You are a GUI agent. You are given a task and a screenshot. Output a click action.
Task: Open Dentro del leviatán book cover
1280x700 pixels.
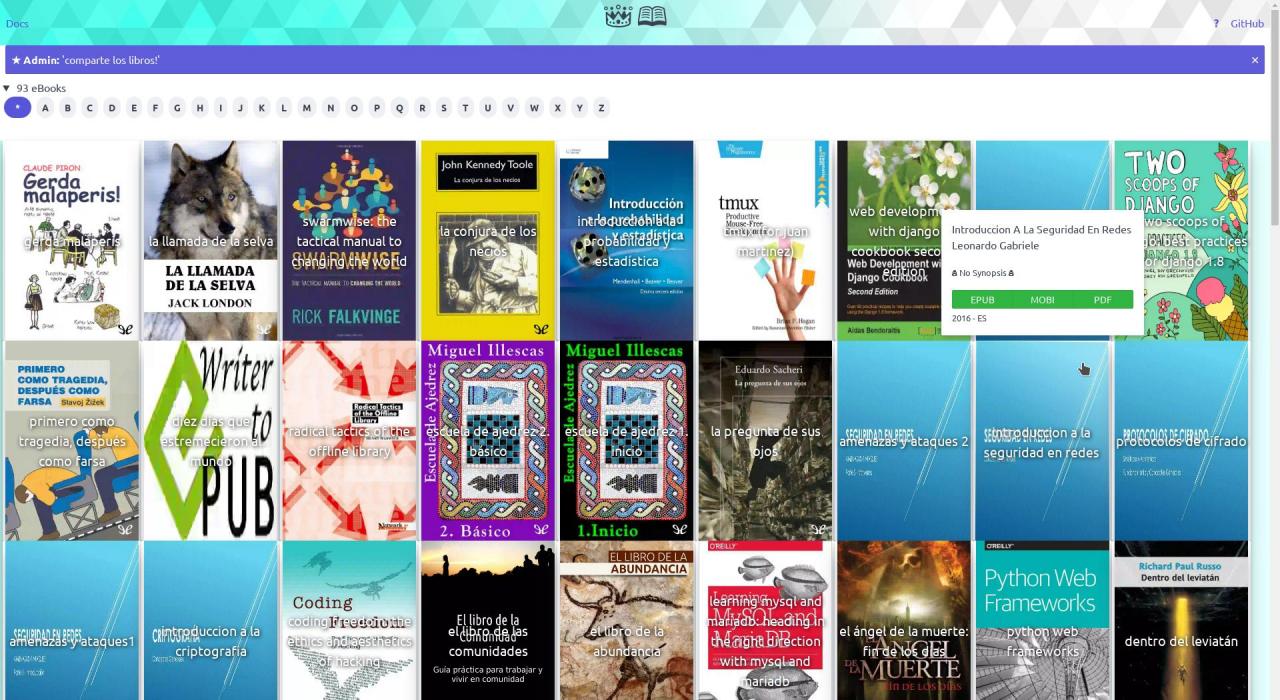tap(1181, 620)
